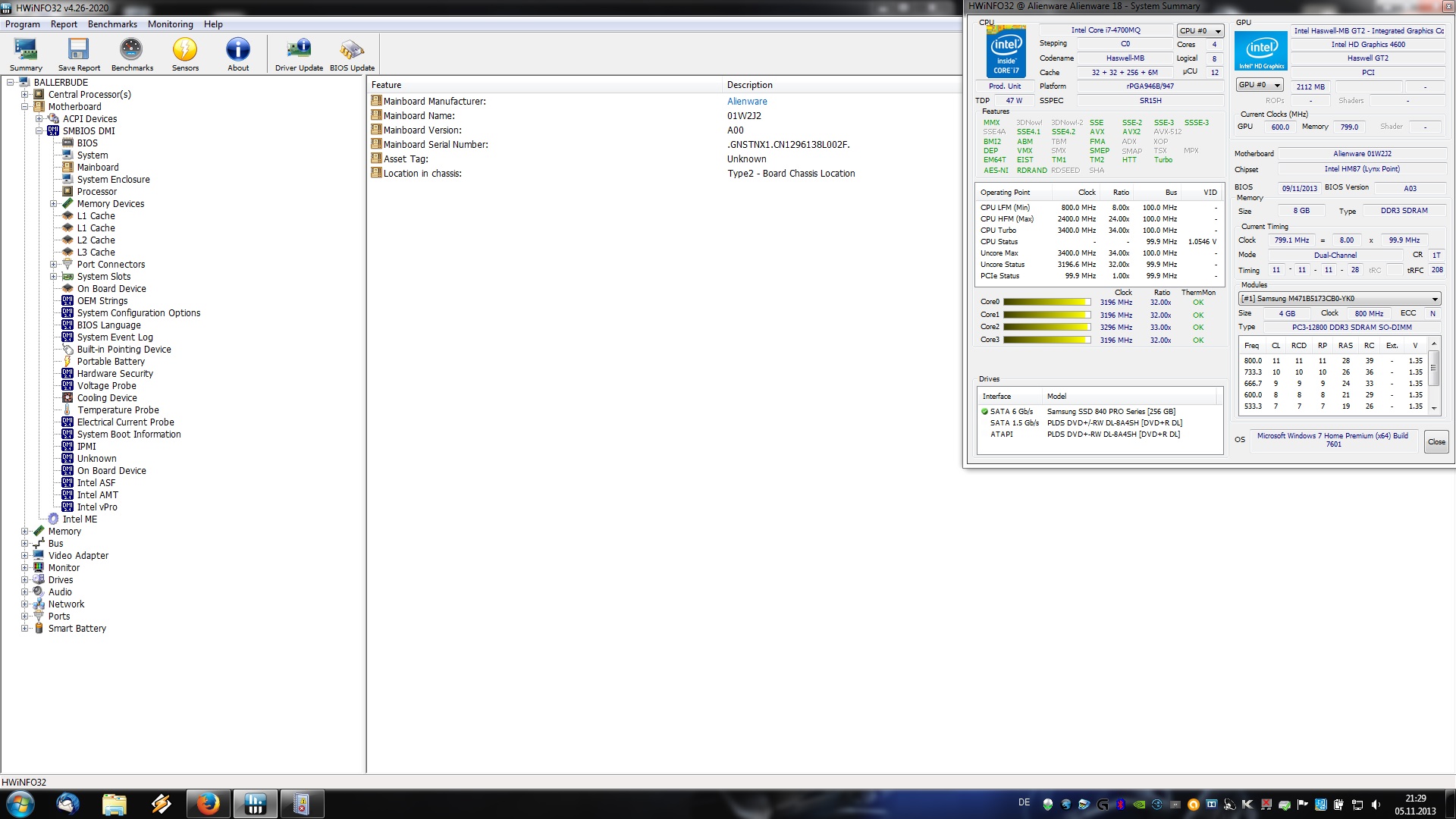
Task: Click the Intel Core i7 logo
Action: (x=1006, y=52)
